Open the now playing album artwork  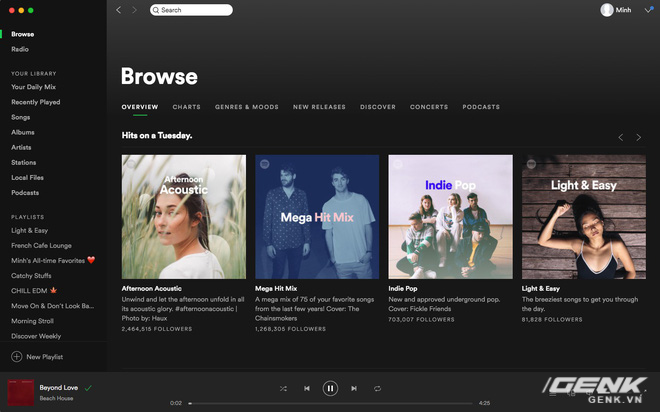click(x=21, y=392)
